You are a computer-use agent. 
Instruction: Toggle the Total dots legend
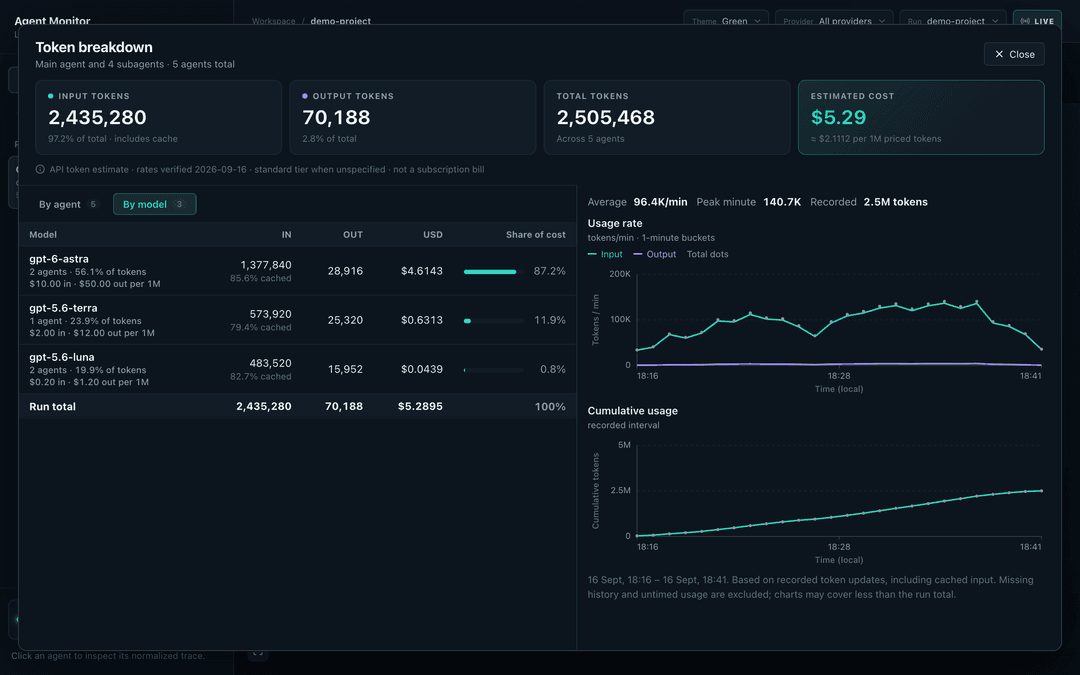pos(707,254)
